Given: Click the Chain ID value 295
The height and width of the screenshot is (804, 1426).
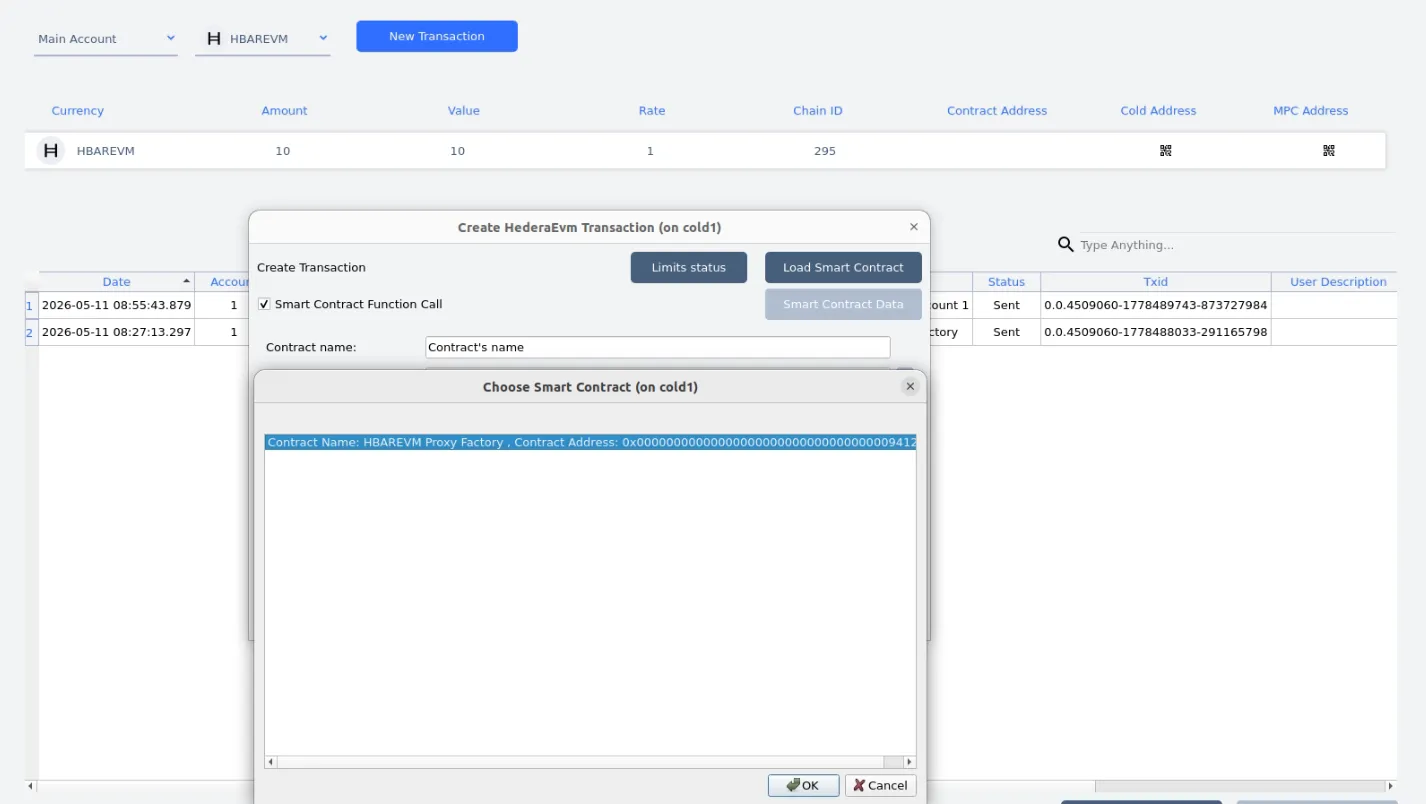Looking at the screenshot, I should (x=825, y=151).
